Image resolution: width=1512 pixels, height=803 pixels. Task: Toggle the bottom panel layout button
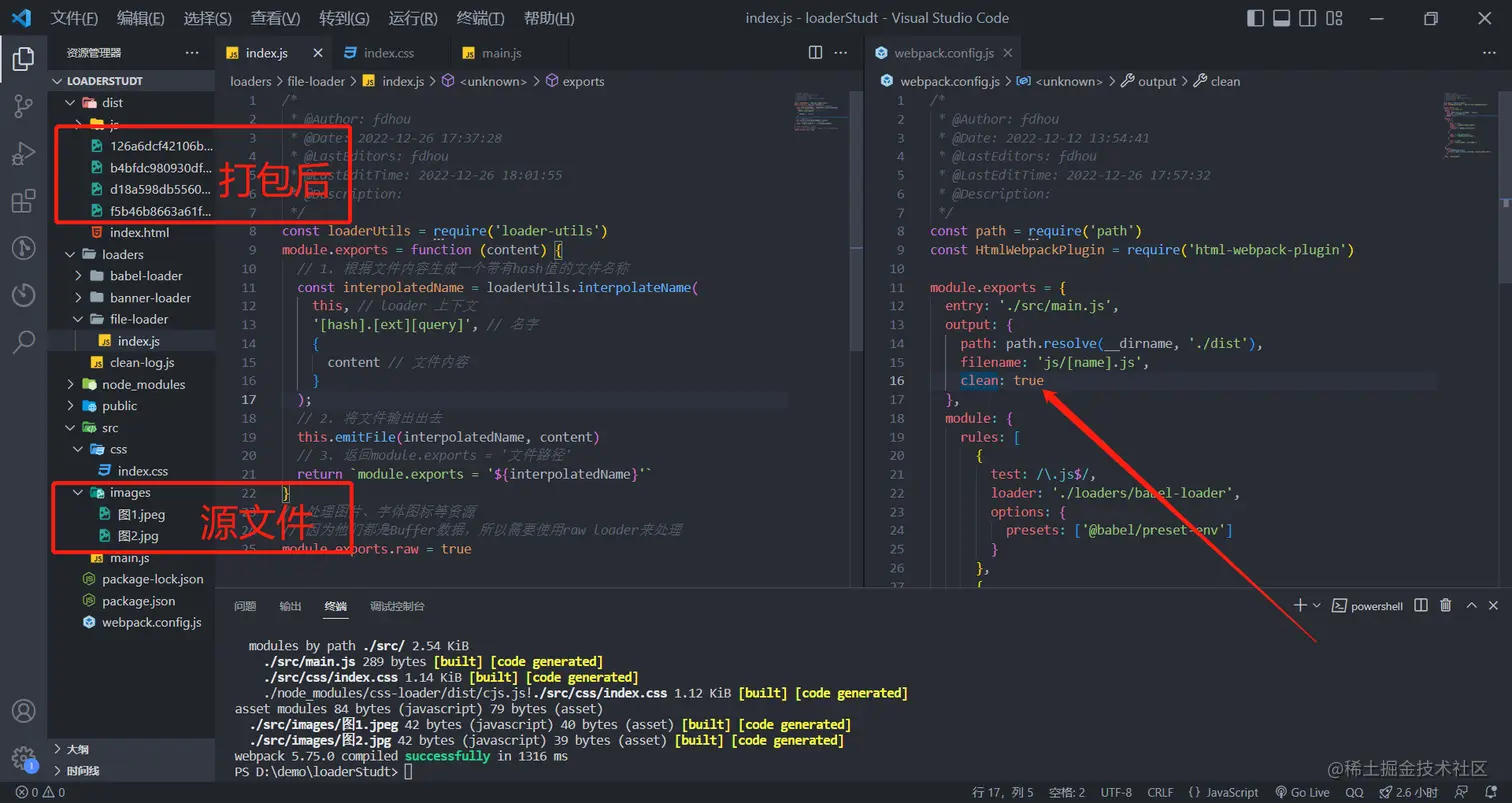click(1281, 18)
